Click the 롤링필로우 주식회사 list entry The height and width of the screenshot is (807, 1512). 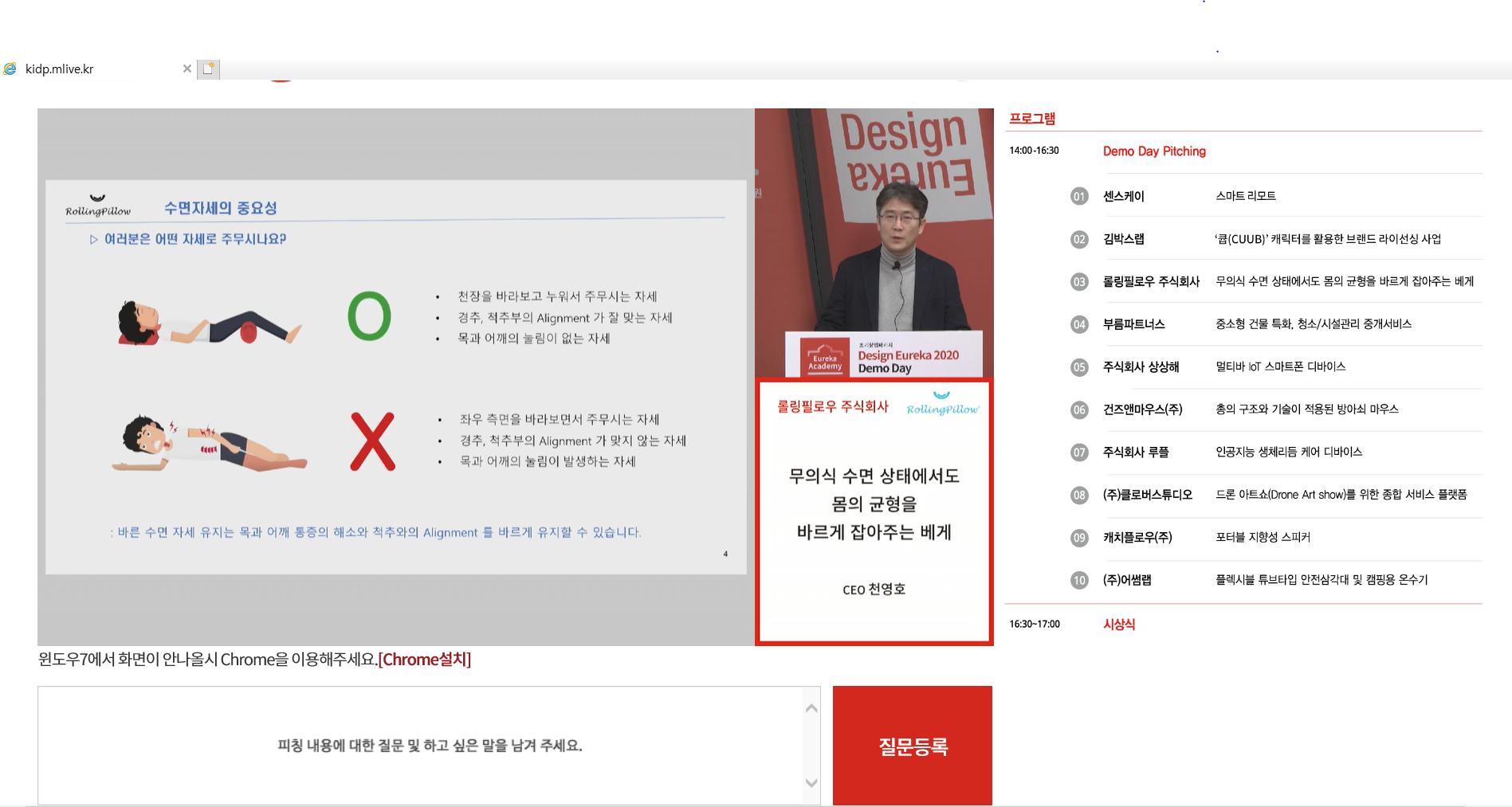(x=1151, y=281)
